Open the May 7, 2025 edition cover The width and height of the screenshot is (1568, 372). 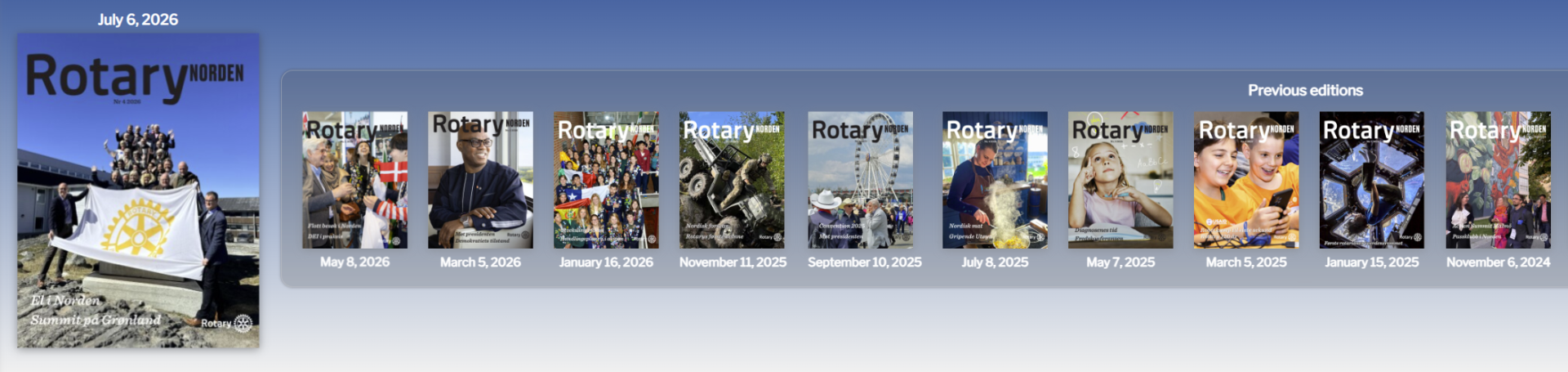tap(1120, 180)
